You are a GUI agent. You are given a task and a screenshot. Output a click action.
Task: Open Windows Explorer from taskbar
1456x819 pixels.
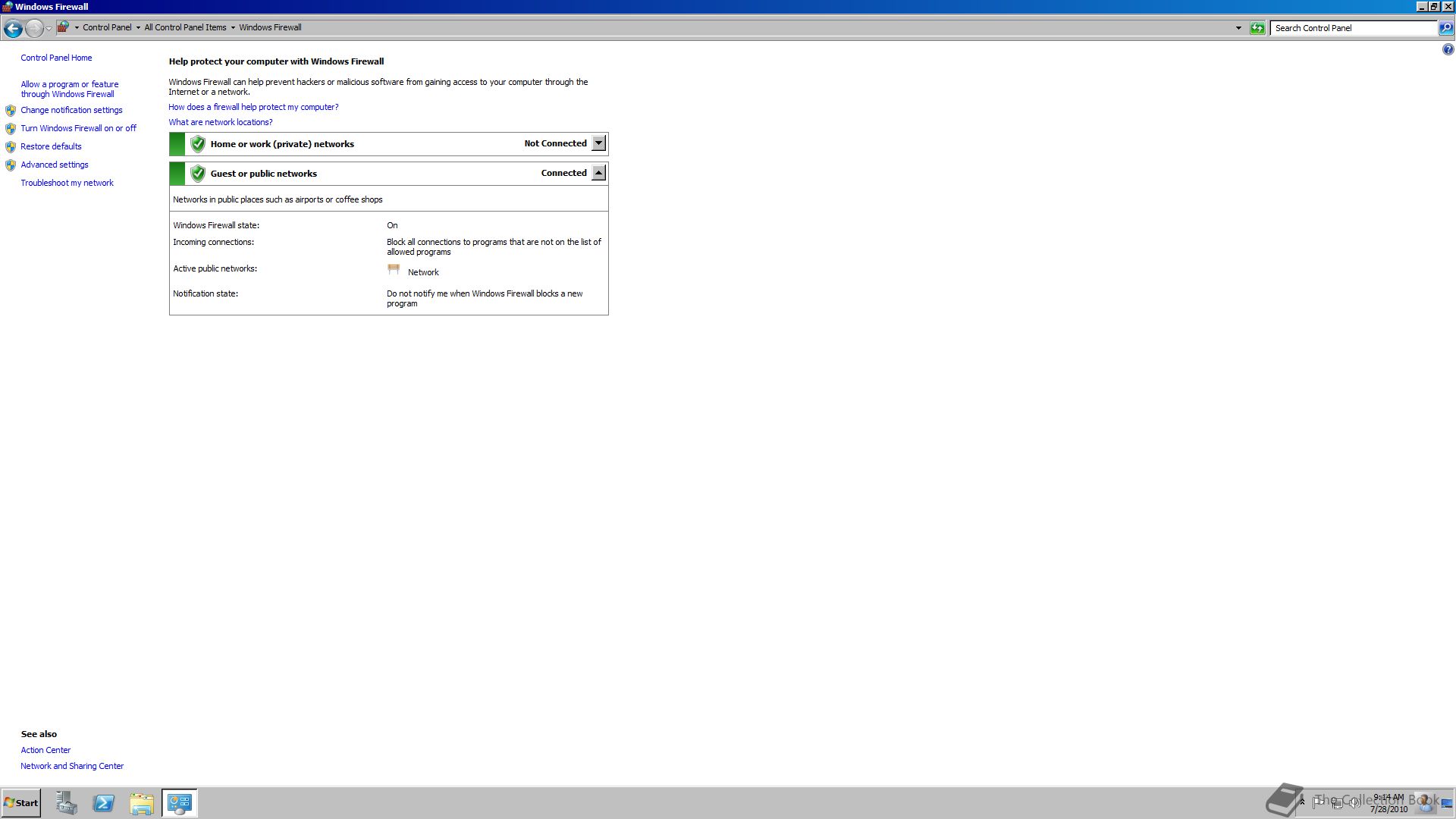point(142,803)
